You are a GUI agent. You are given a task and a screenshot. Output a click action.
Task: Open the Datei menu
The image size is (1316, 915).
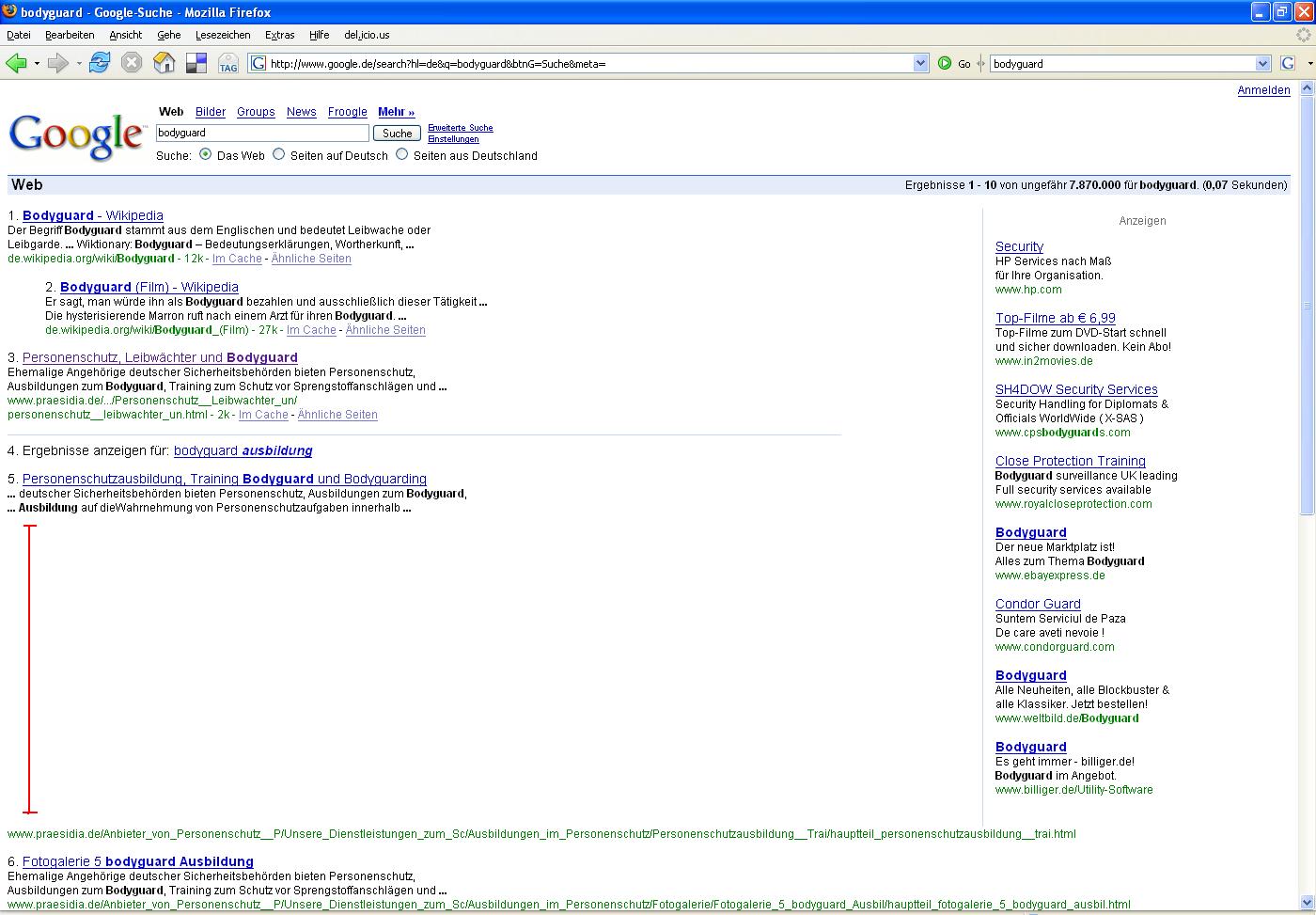pyautogui.click(x=19, y=35)
